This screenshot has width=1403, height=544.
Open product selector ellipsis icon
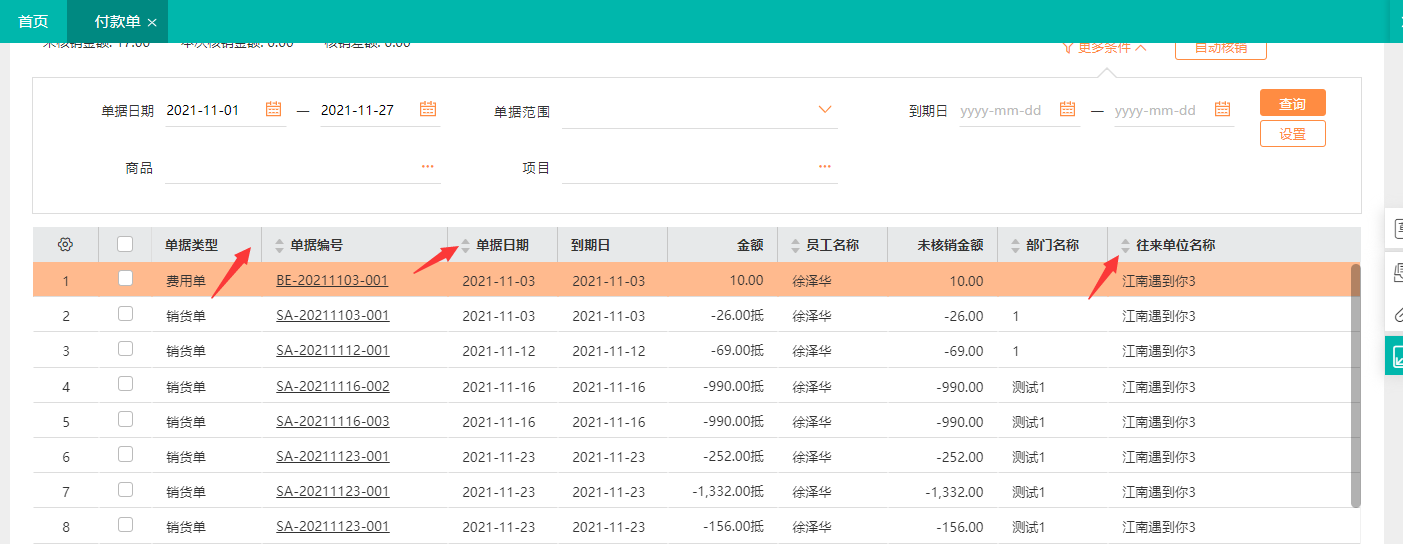tap(428, 167)
